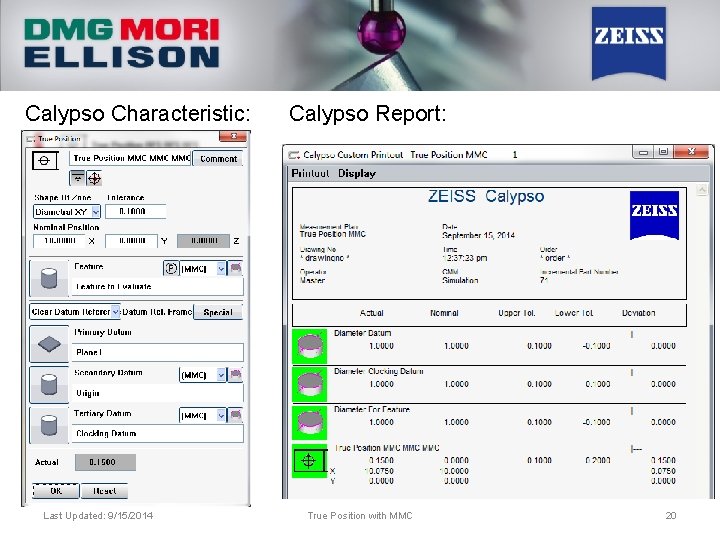
Task: Click the Actual column header in report
Action: 371,313
